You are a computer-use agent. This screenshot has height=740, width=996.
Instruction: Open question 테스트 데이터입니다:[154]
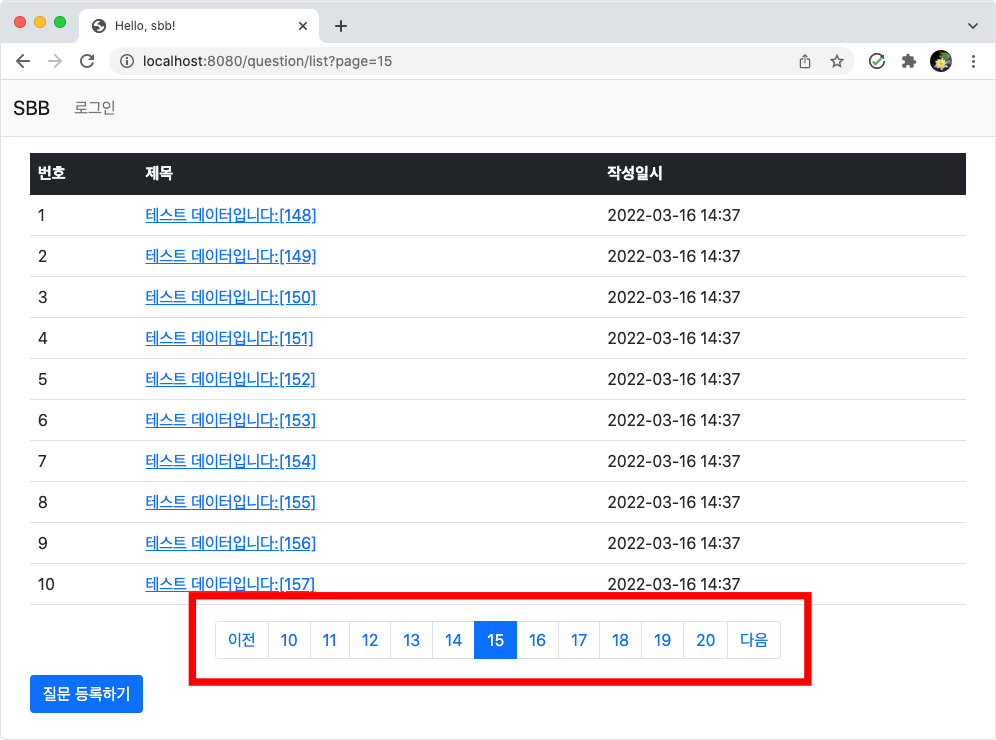point(231,461)
